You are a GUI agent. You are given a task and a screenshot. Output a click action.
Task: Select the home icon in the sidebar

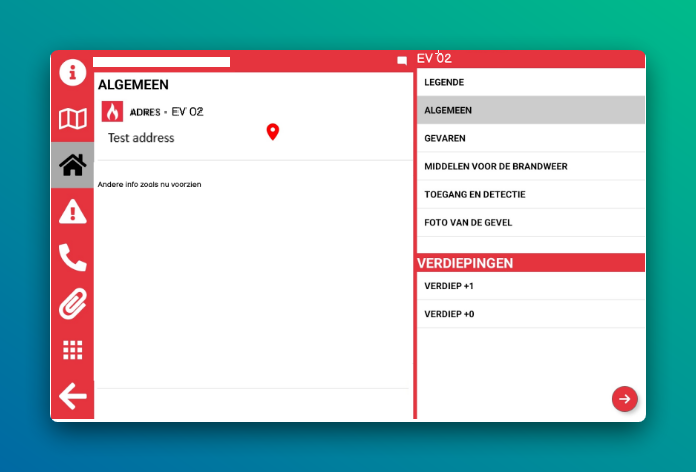click(x=72, y=165)
